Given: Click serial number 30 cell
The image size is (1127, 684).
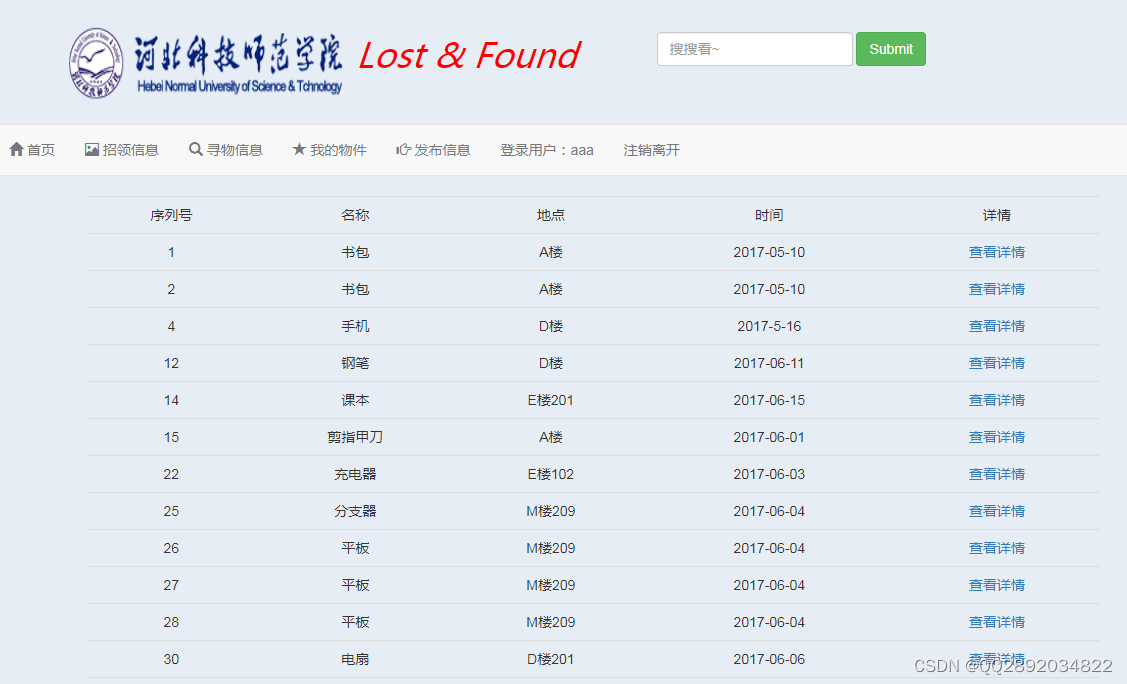Looking at the screenshot, I should pos(171,659).
